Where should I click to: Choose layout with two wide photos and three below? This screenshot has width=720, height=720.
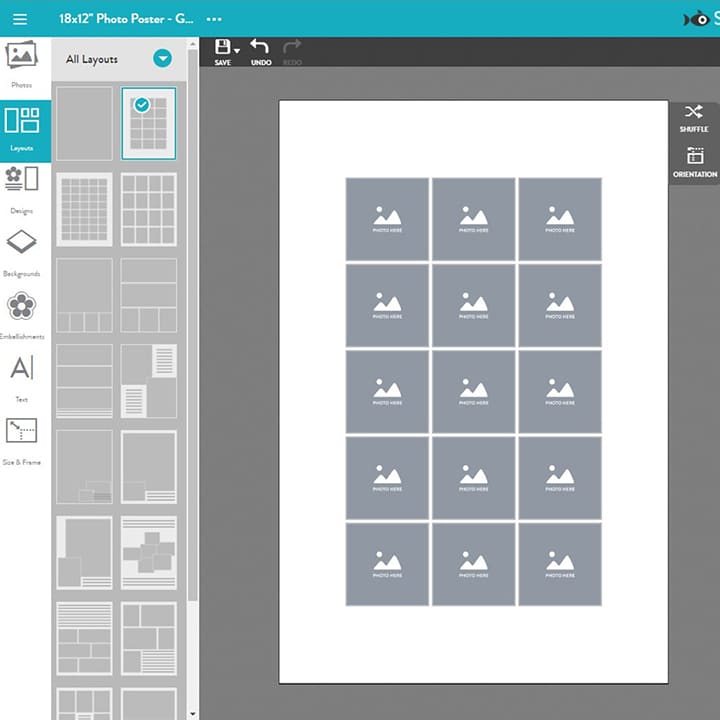[x=149, y=295]
